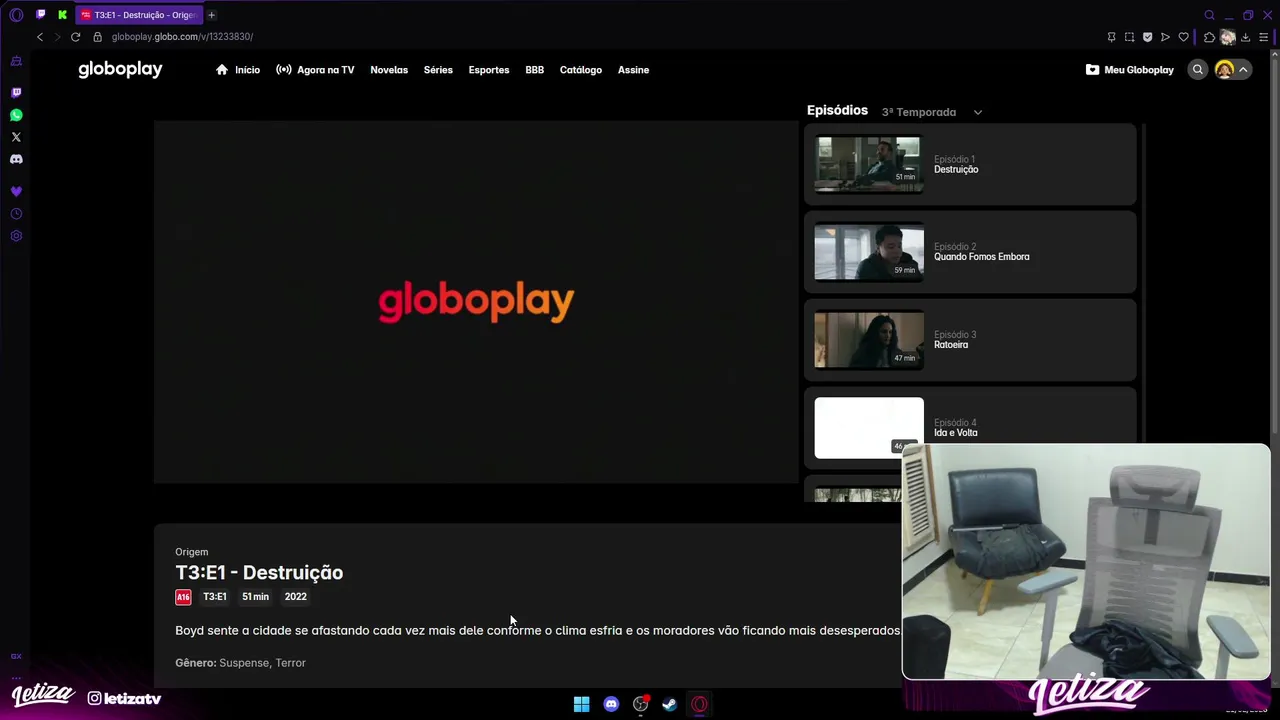Viewport: 1280px width, 720px height.
Task: Focus the globoplay.globo.com address bar
Action: (x=182, y=37)
